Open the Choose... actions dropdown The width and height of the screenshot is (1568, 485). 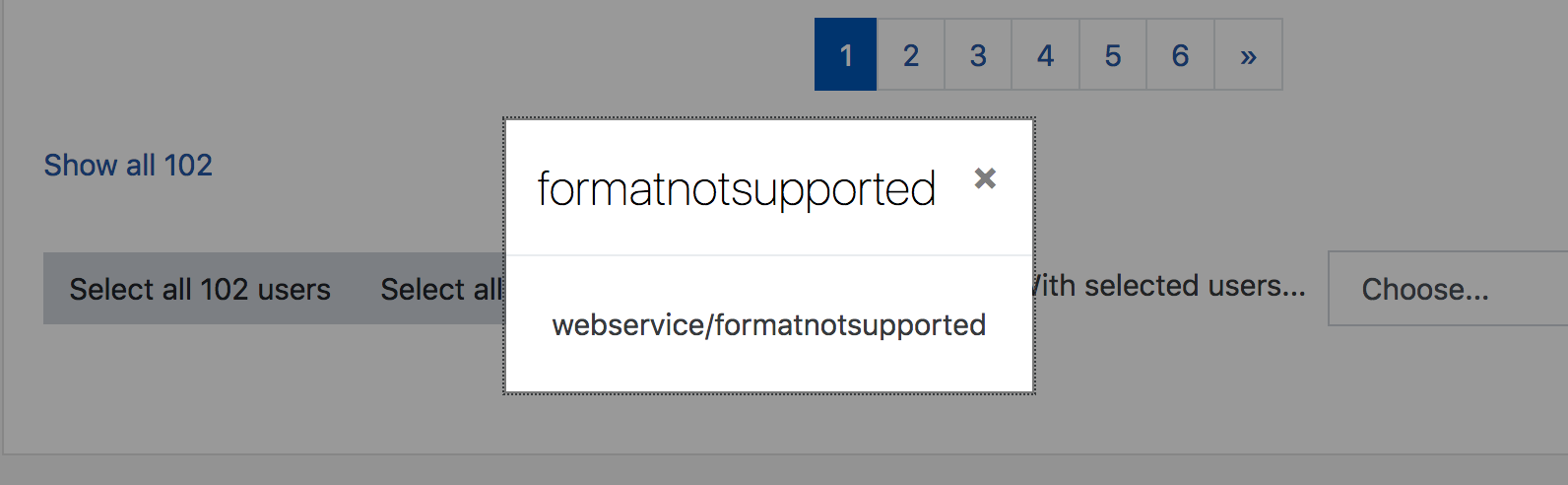(1447, 289)
